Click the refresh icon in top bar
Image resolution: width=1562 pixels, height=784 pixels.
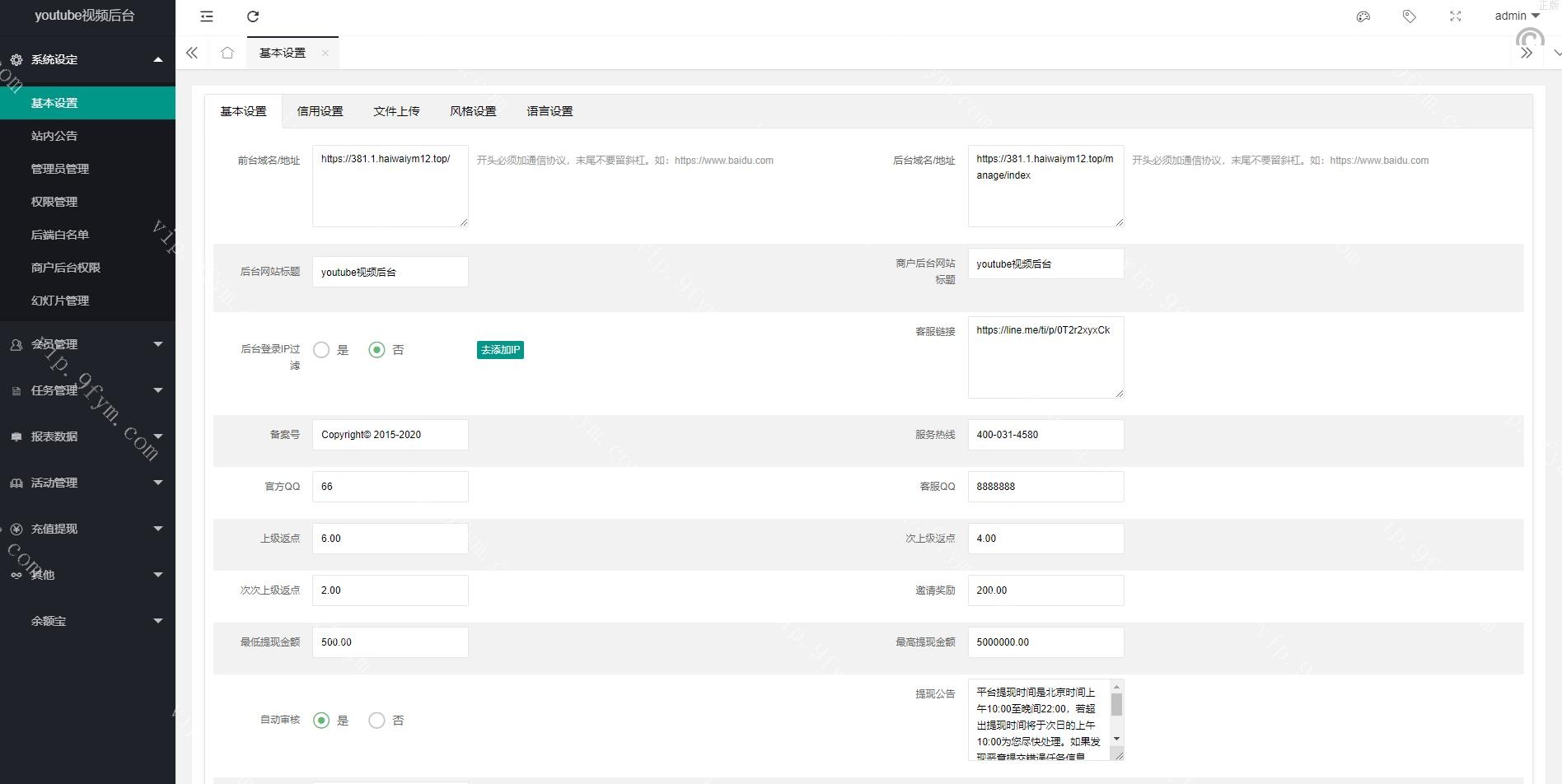[x=253, y=16]
